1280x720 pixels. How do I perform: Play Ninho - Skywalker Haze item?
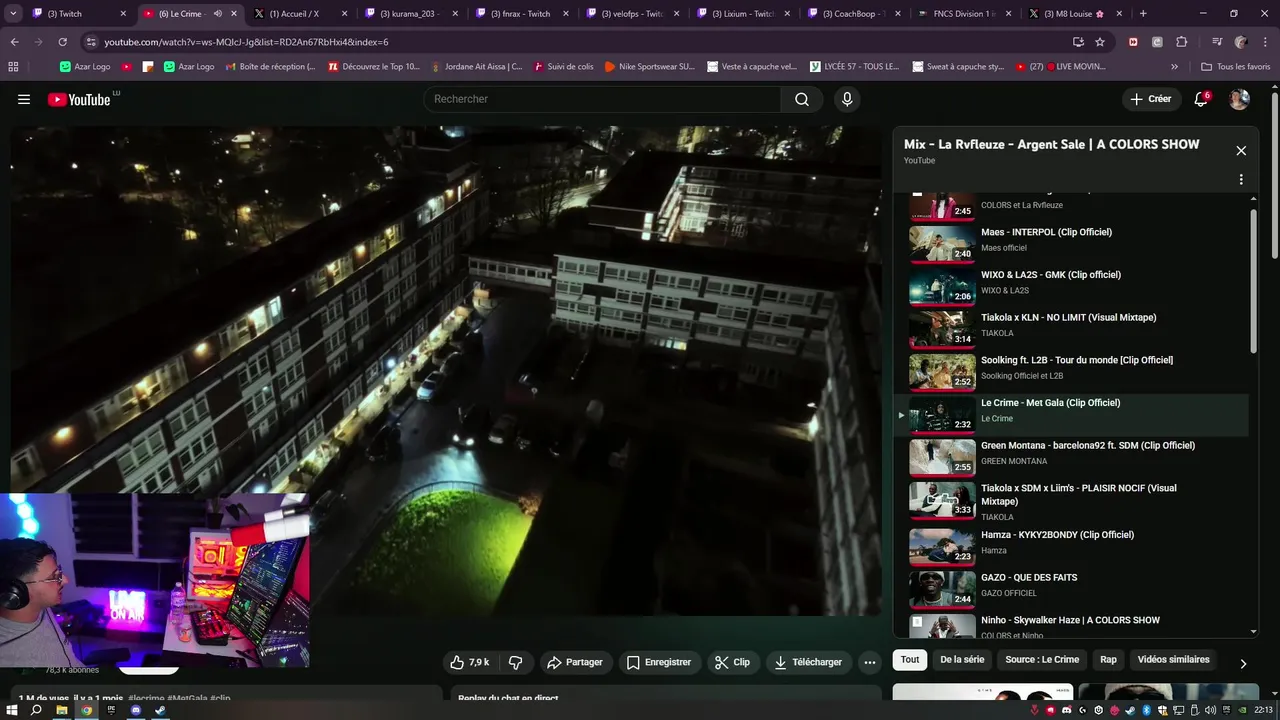(1072, 625)
